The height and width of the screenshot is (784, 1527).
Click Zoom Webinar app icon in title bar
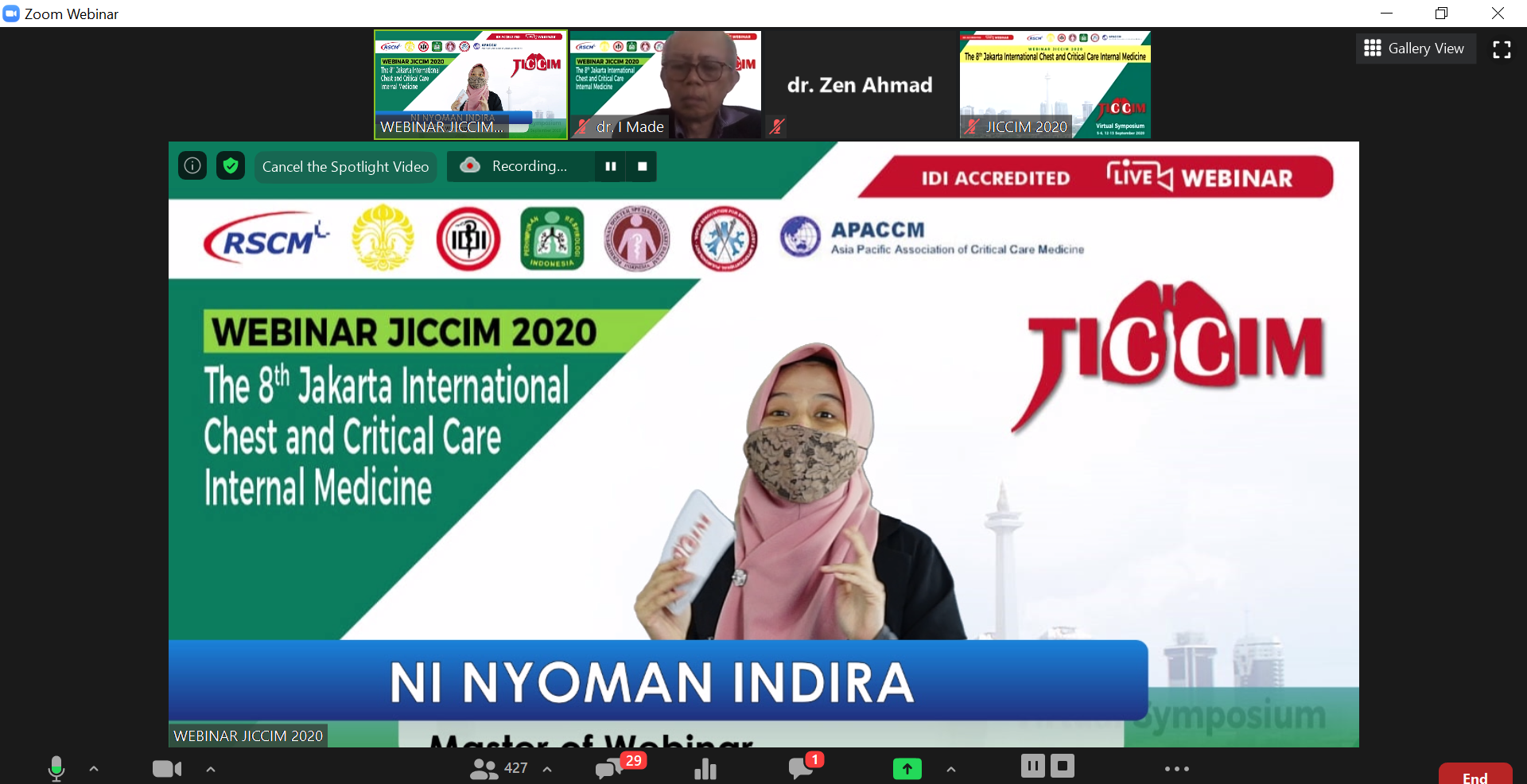[x=11, y=14]
